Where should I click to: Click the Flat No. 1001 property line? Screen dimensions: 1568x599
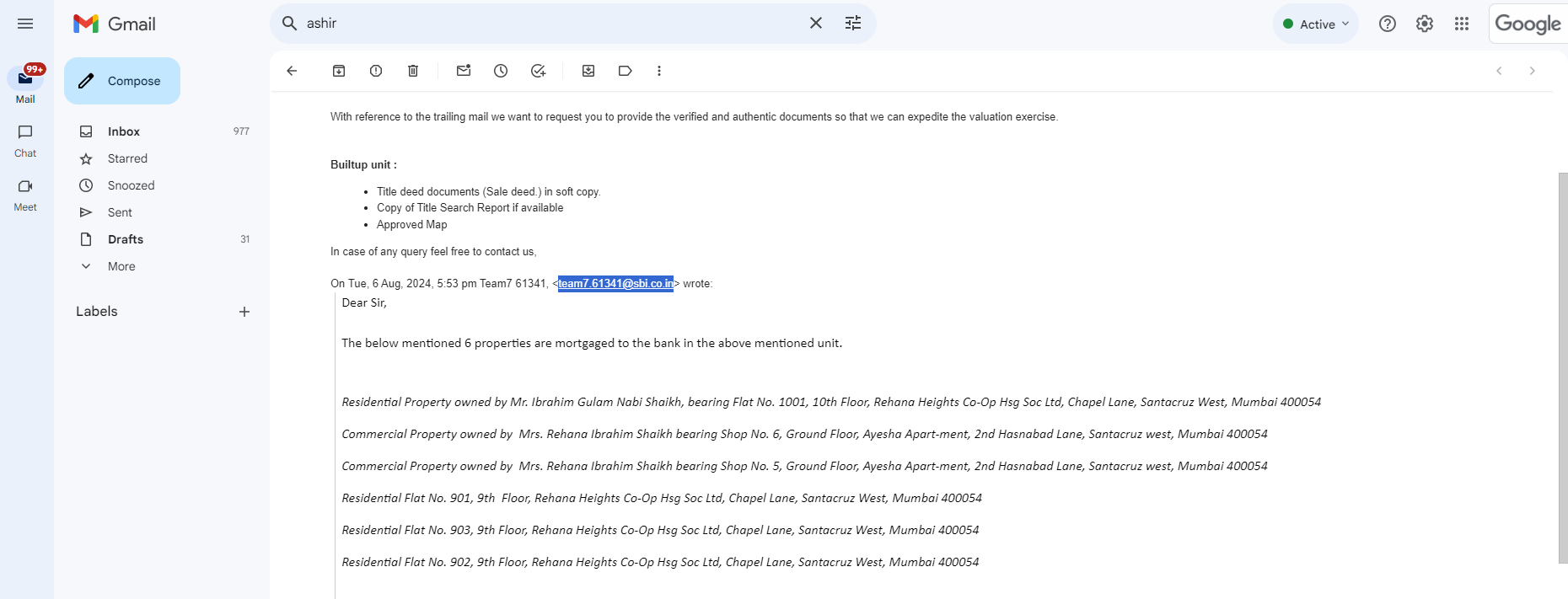[x=831, y=402]
